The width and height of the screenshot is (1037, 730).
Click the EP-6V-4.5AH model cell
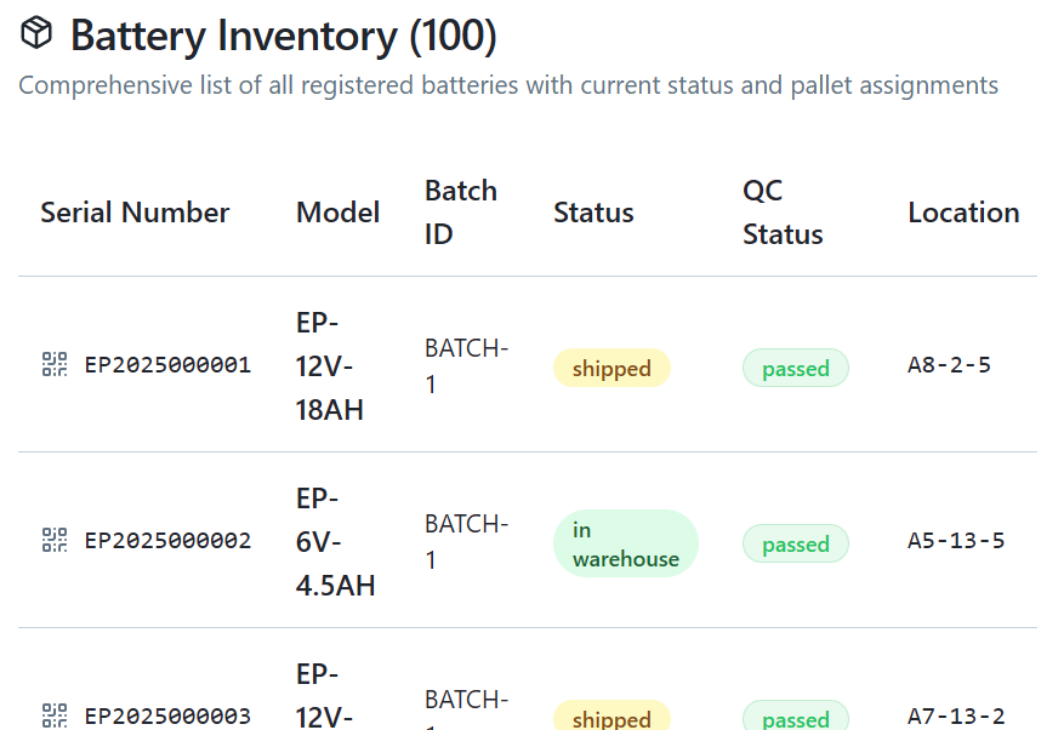[x=335, y=541]
